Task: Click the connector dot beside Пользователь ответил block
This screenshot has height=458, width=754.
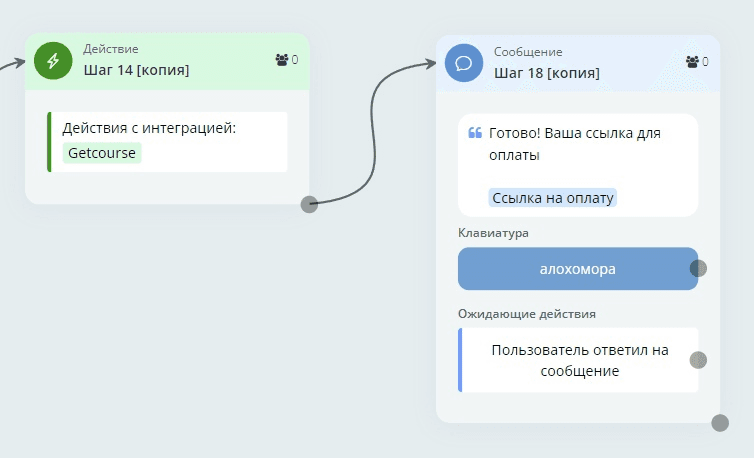Action: click(x=698, y=360)
